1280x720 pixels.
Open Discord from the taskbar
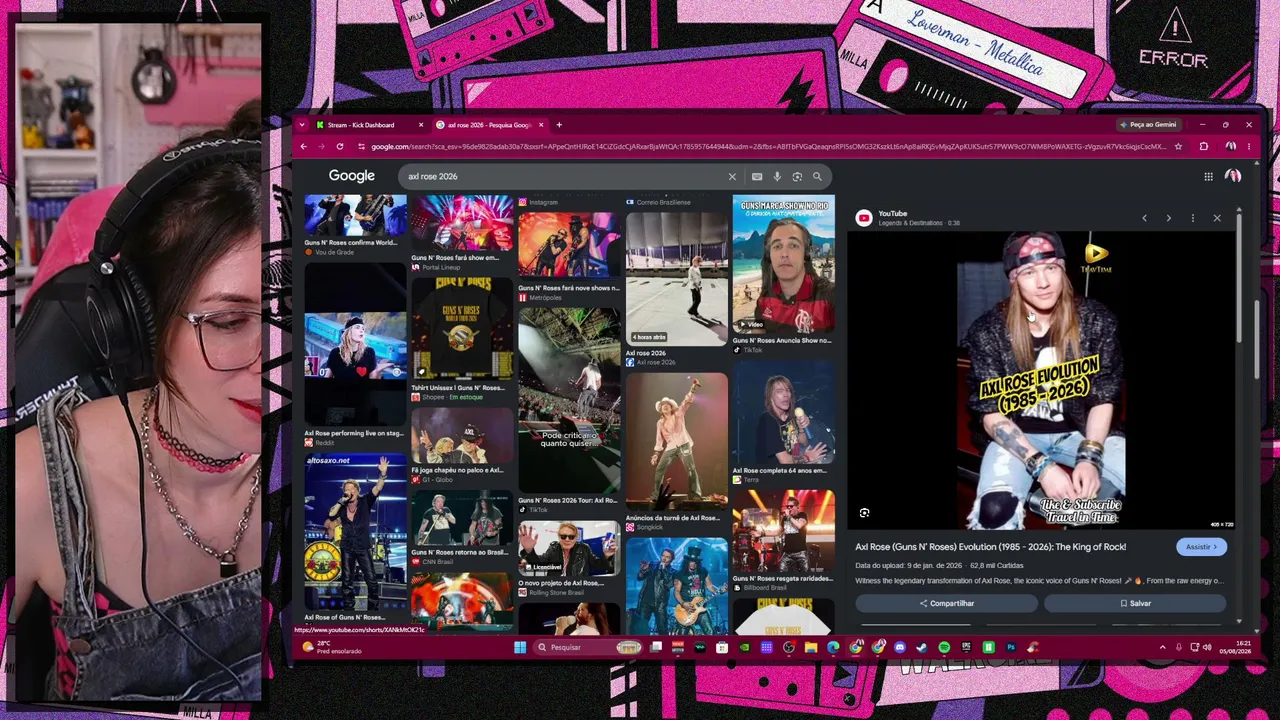click(x=900, y=647)
